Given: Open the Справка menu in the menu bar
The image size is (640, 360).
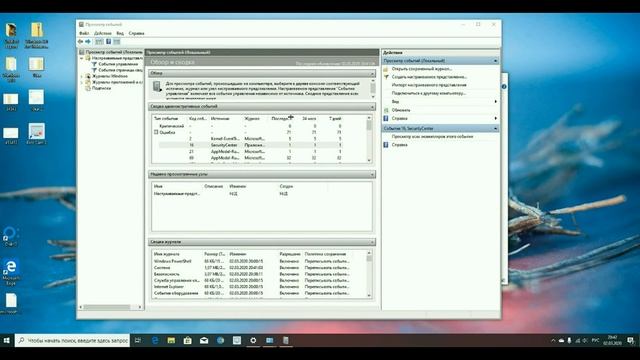Looking at the screenshot, I should (136, 33).
